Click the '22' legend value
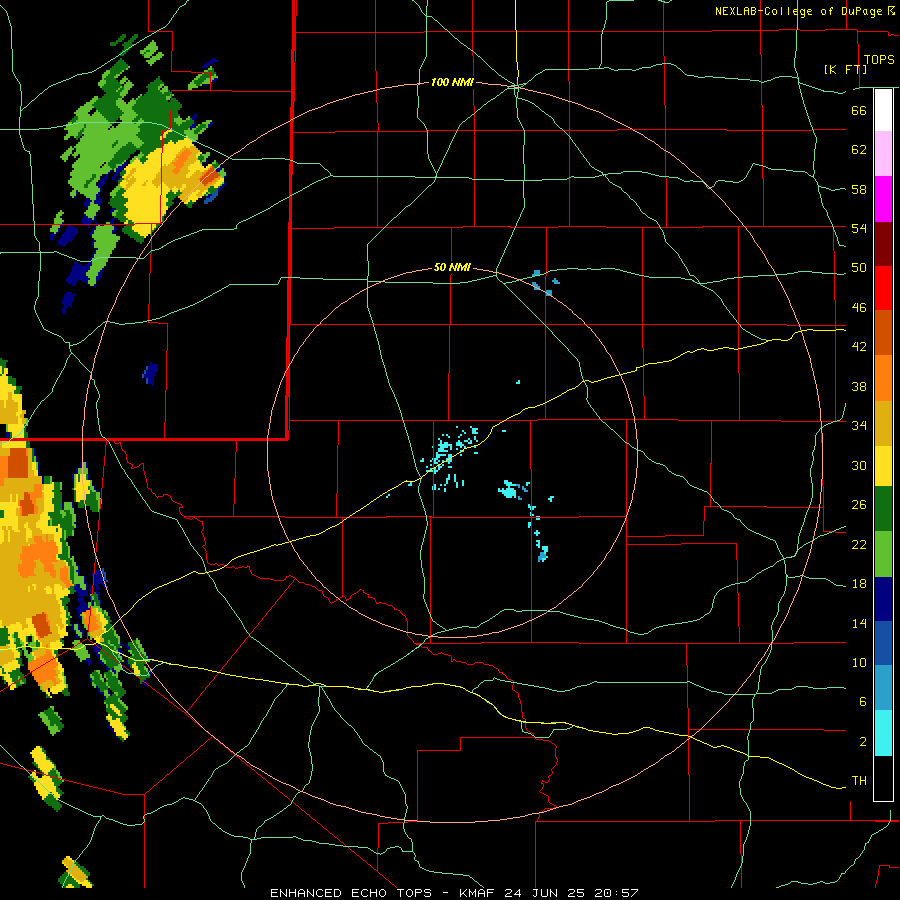900x900 pixels. coord(859,545)
